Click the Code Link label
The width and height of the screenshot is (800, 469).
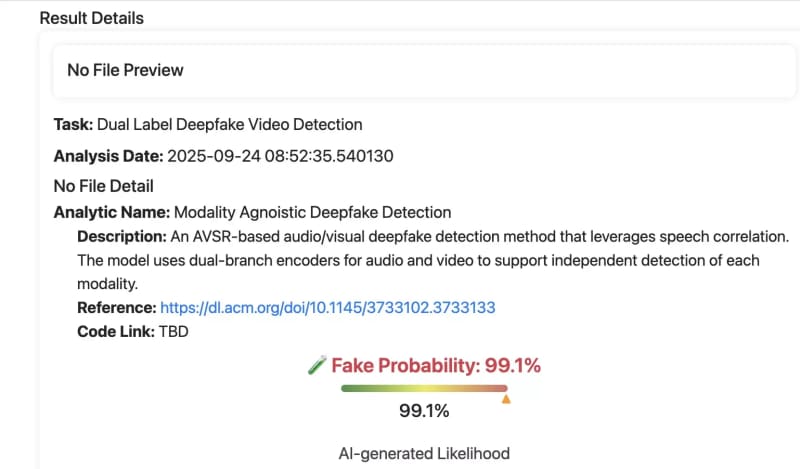click(115, 332)
